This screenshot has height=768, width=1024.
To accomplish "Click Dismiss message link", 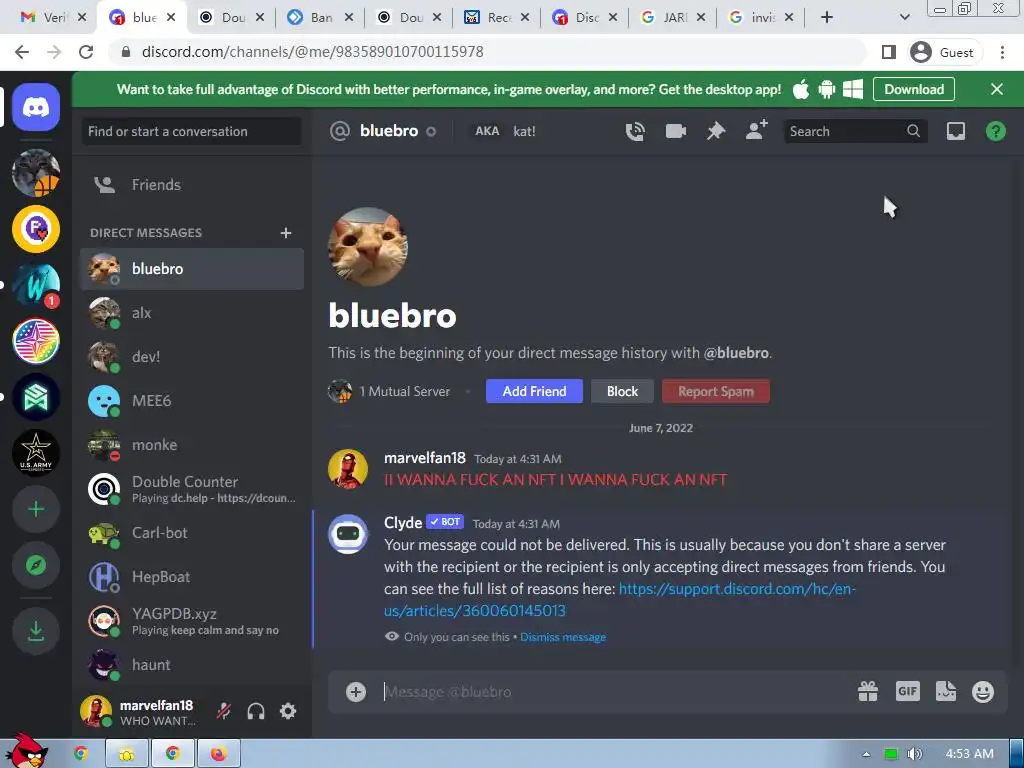I will click(x=563, y=637).
